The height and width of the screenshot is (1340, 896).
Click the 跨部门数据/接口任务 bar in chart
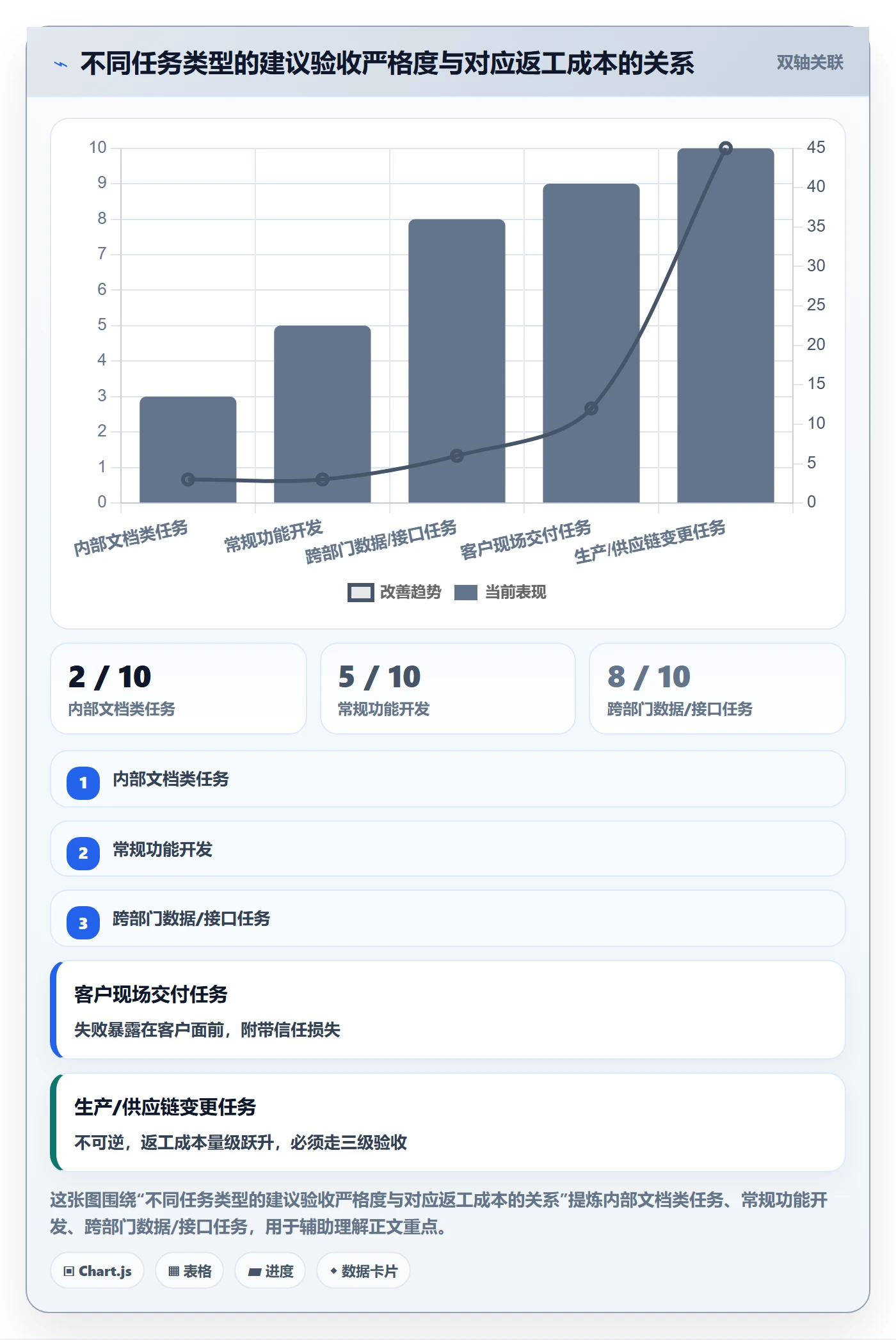[457, 361]
